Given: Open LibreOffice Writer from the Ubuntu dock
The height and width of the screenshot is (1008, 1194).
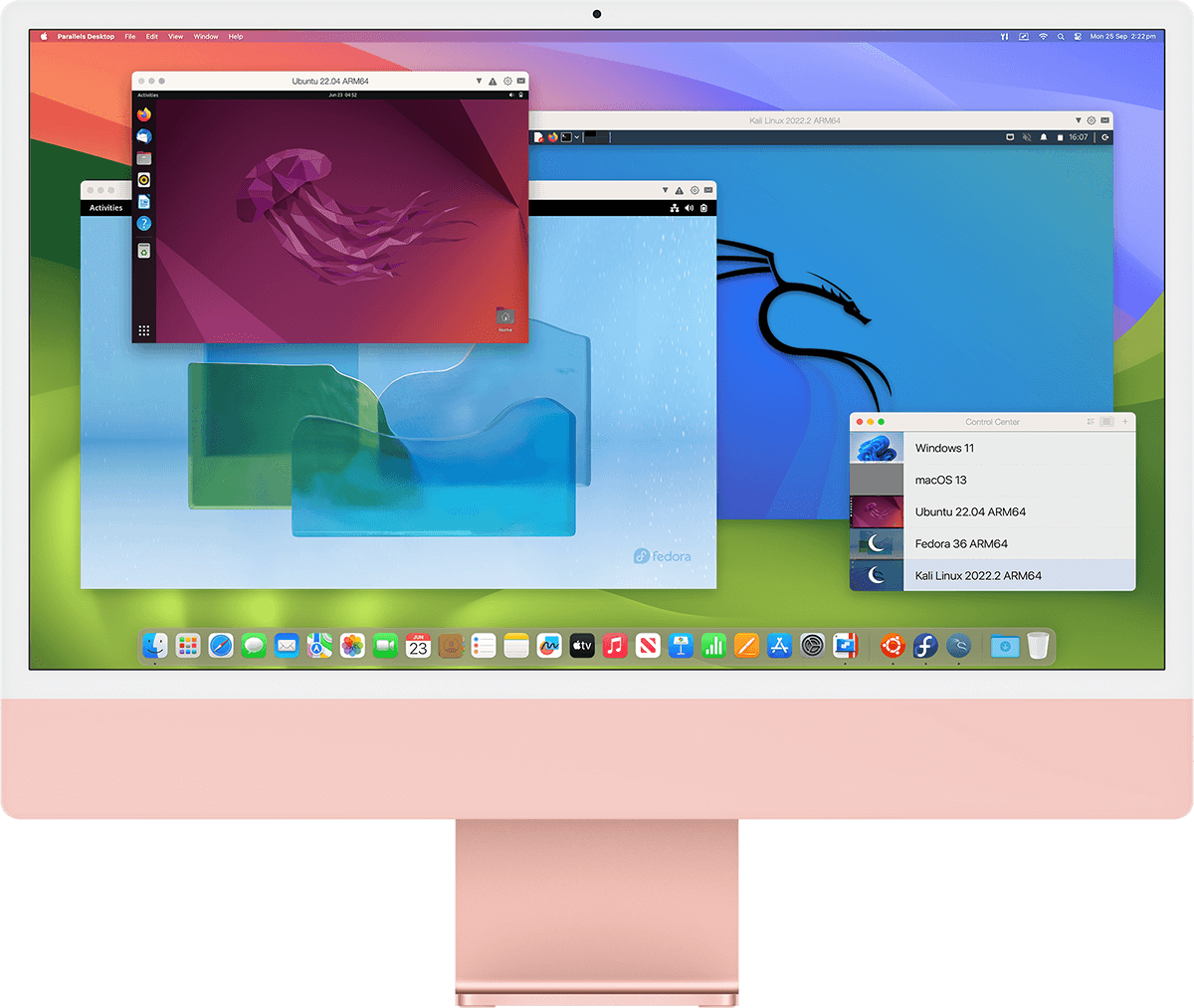Looking at the screenshot, I should [x=143, y=200].
